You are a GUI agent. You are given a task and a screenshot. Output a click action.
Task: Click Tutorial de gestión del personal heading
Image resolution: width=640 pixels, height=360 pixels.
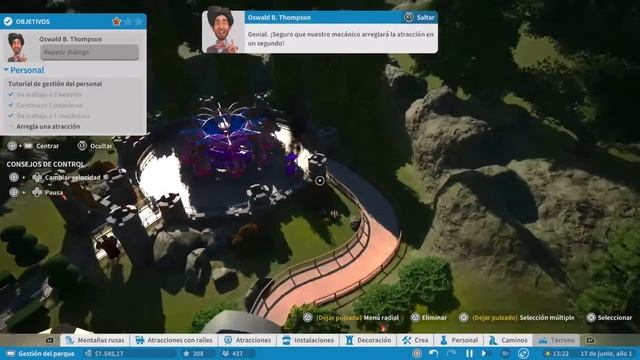coord(55,84)
